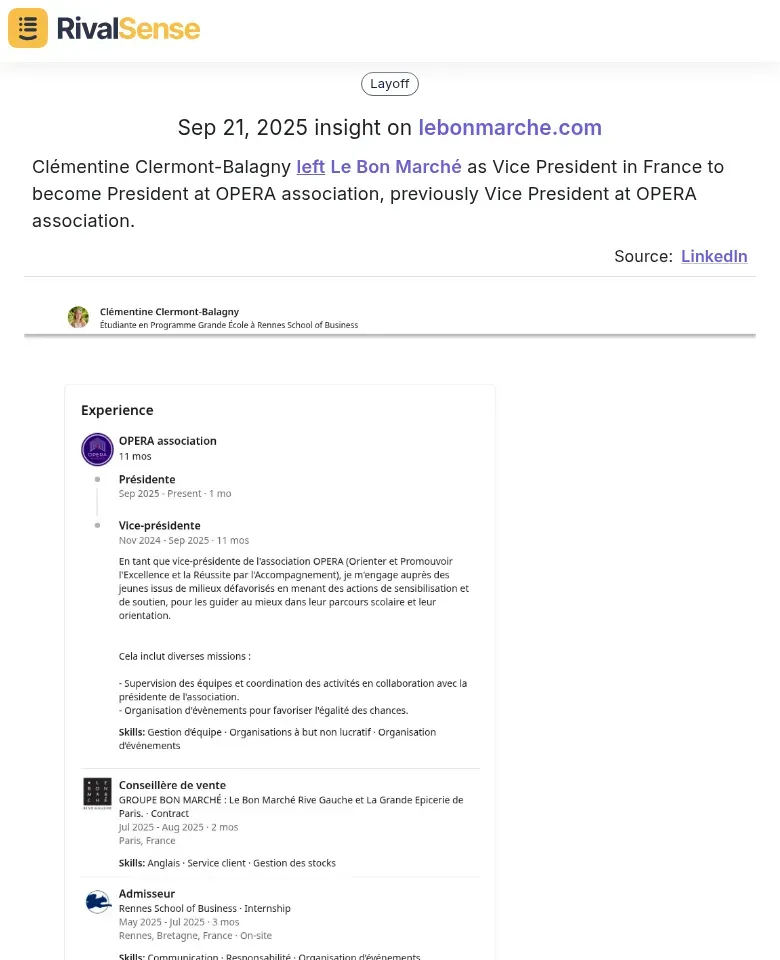The width and height of the screenshot is (780, 960).
Task: Click the Vice-présidente role entry
Action: pyautogui.click(x=160, y=525)
